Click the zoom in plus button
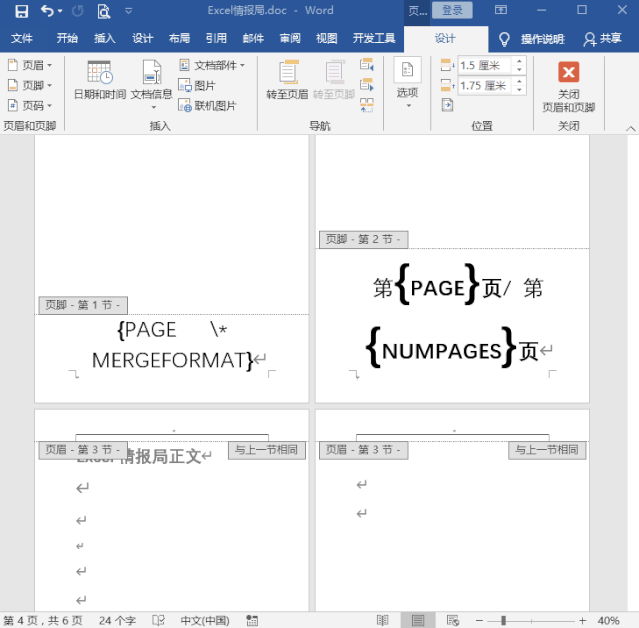 (583, 621)
